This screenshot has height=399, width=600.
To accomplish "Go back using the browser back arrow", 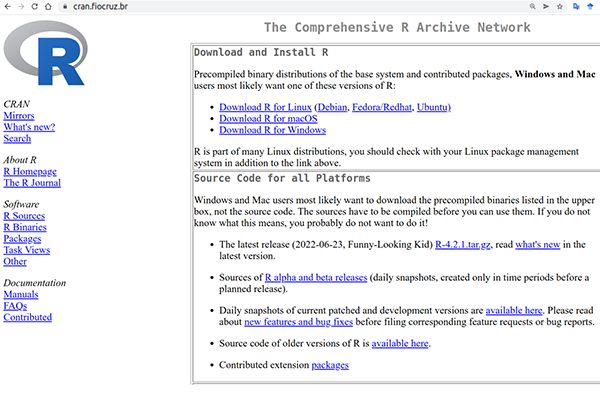I will (8, 7).
